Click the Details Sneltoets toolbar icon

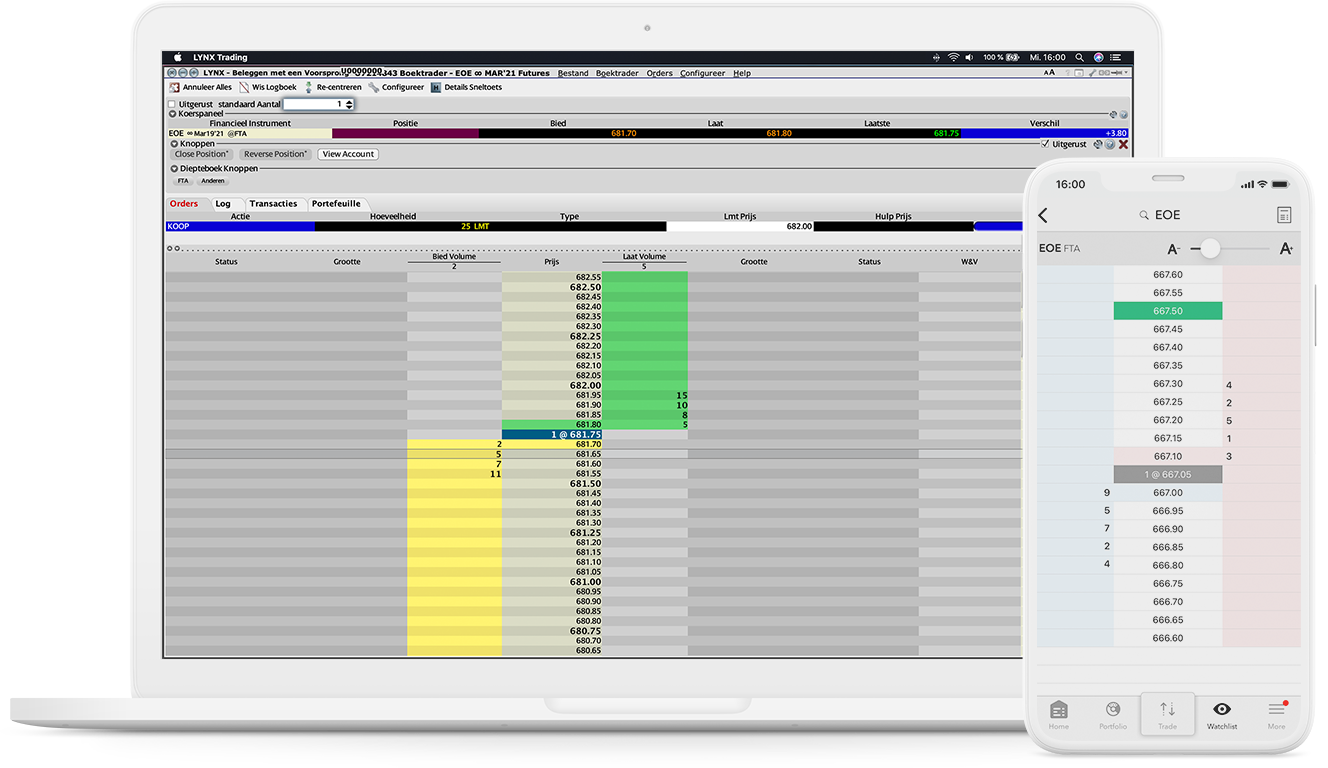tap(436, 88)
